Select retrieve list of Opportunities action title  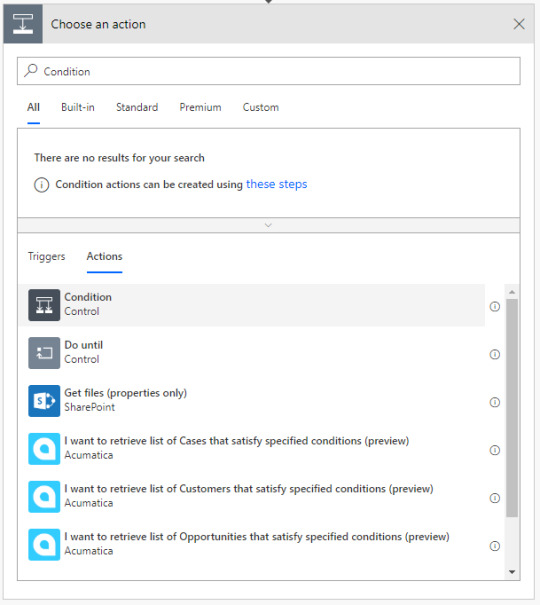[x=257, y=536]
